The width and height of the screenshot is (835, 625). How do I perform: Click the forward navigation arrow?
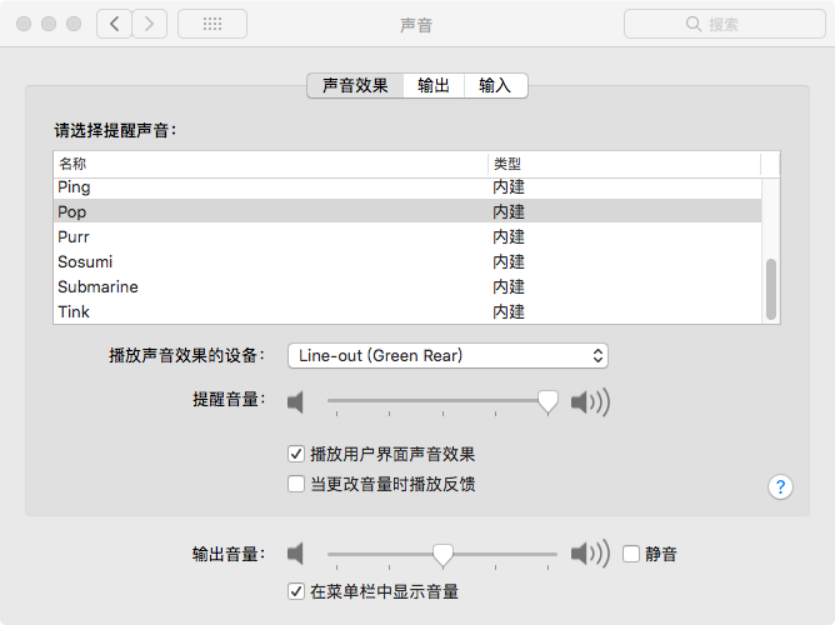(150, 23)
